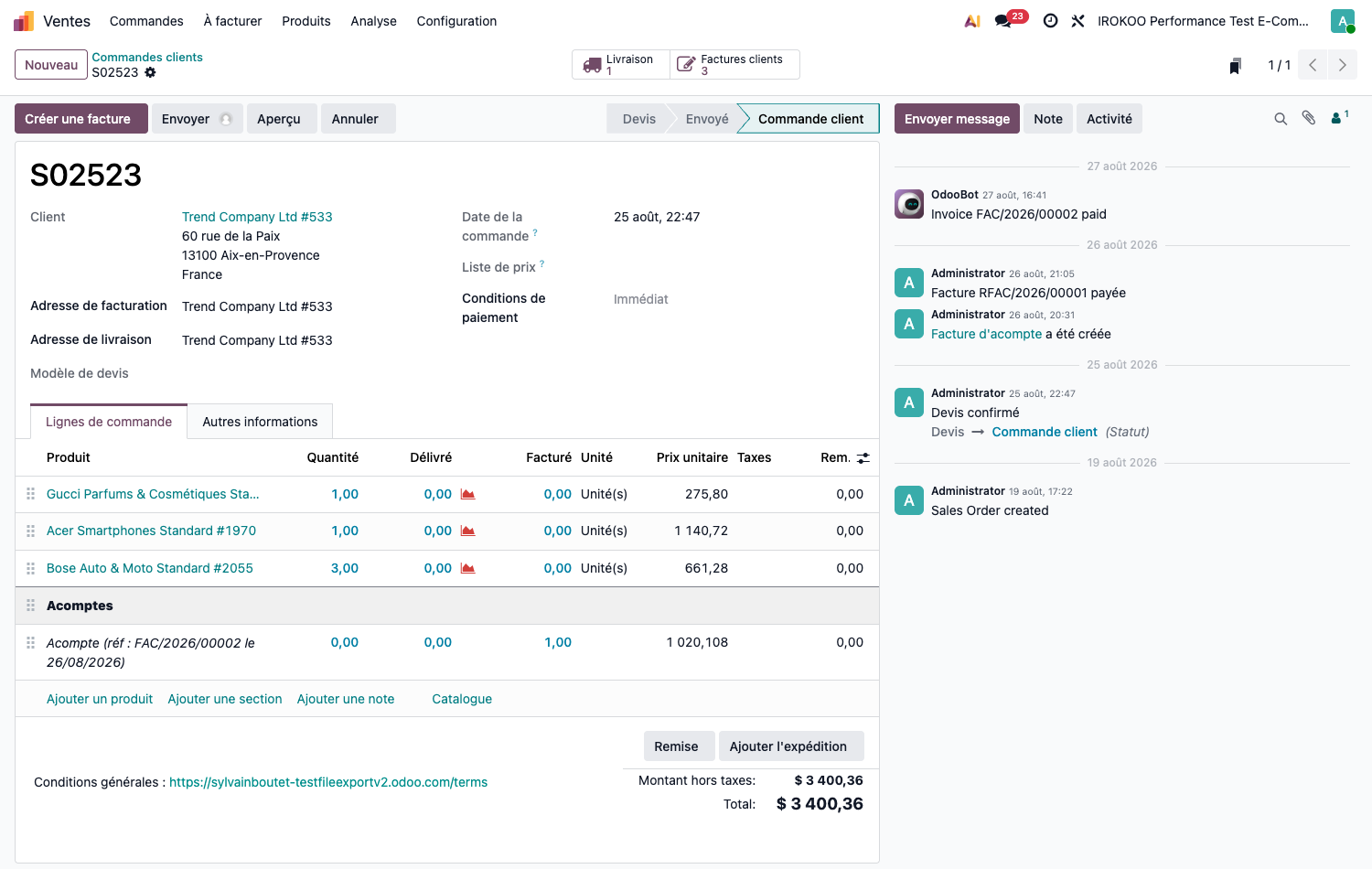Image resolution: width=1372 pixels, height=869 pixels.
Task: Select the Envoyé status stage
Action: [707, 119]
